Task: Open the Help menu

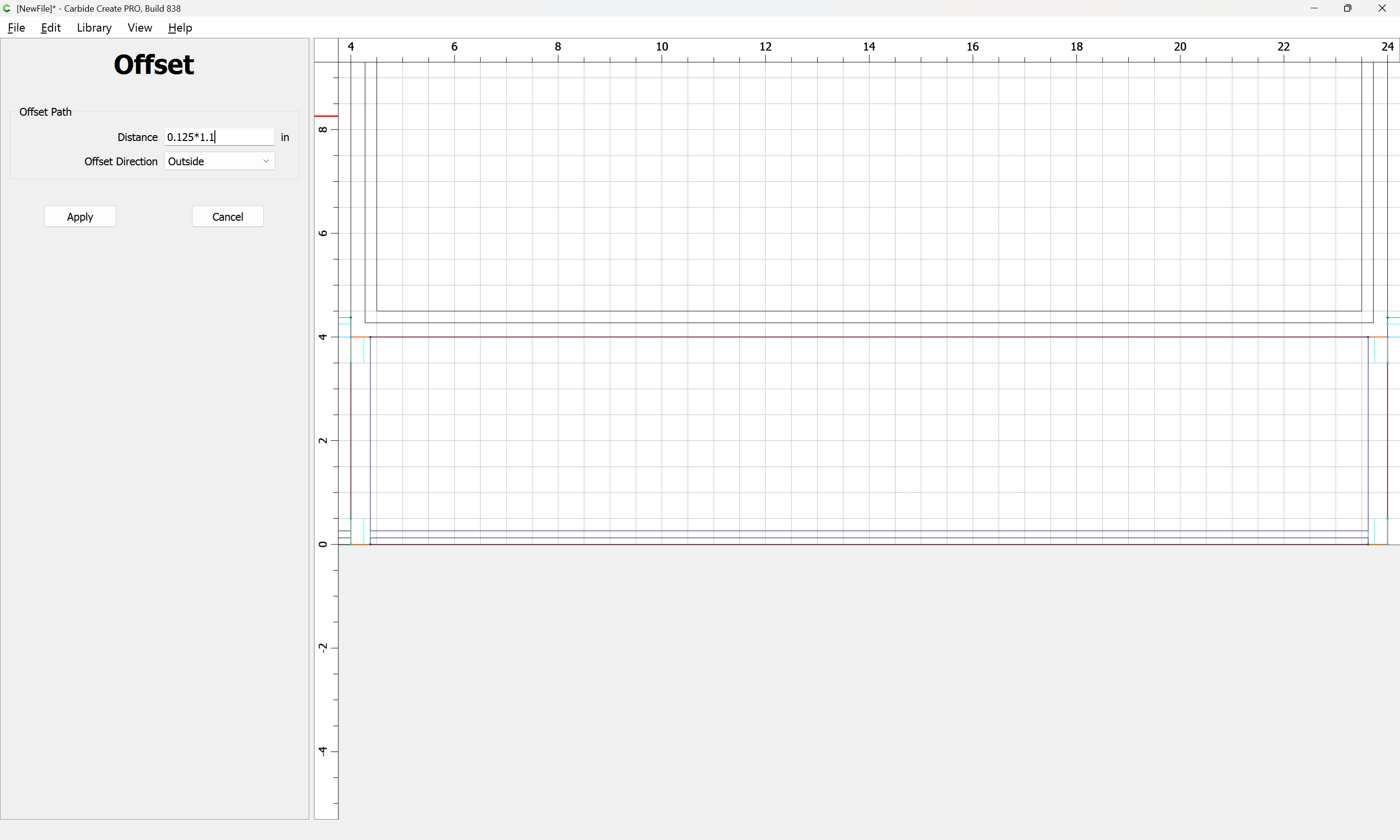Action: tap(180, 28)
